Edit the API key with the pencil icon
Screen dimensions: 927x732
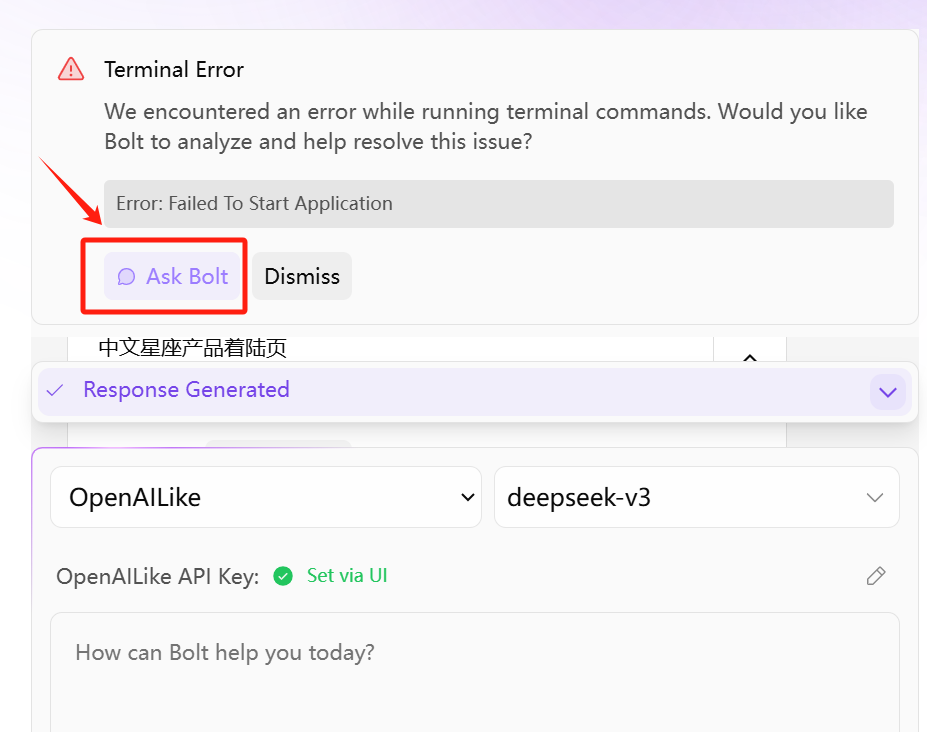876,576
